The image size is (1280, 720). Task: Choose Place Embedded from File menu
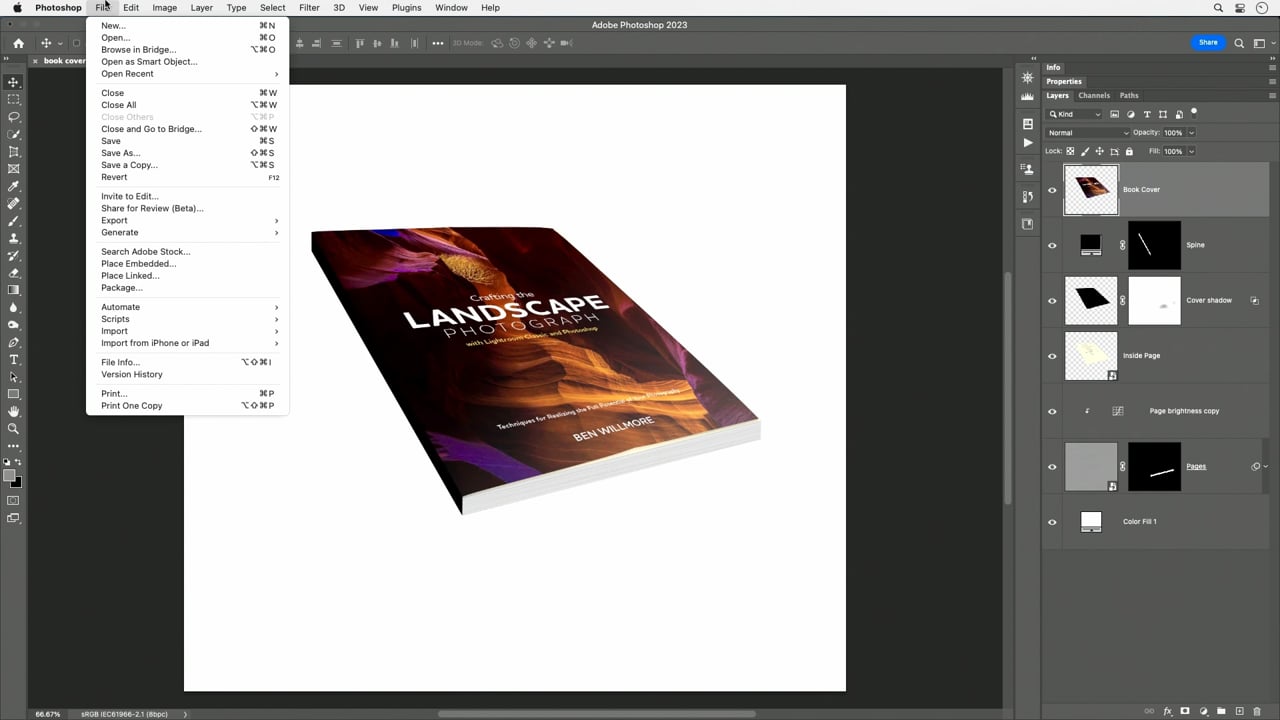click(188, 264)
